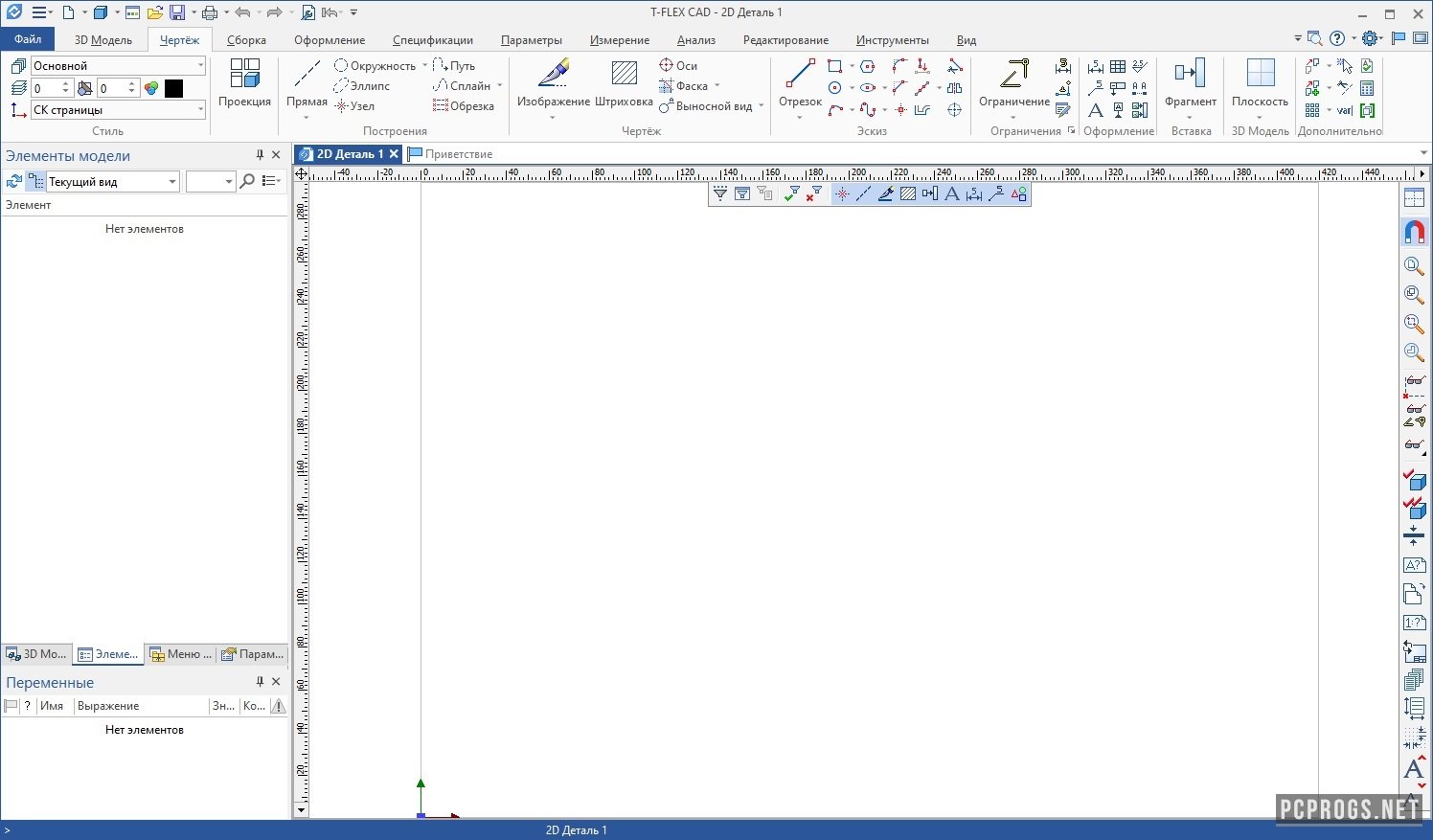Select the Путь path tool

point(454,66)
